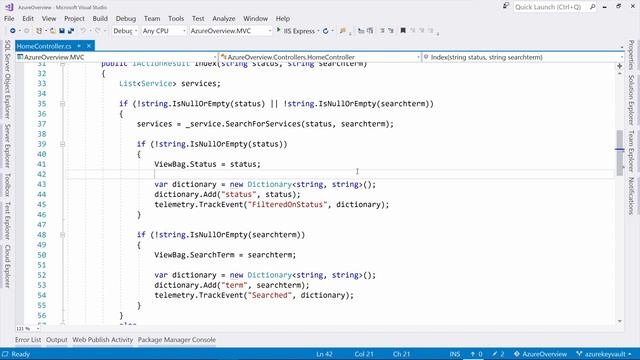
Task: Open the Debug configuration dropdown
Action: (125, 31)
